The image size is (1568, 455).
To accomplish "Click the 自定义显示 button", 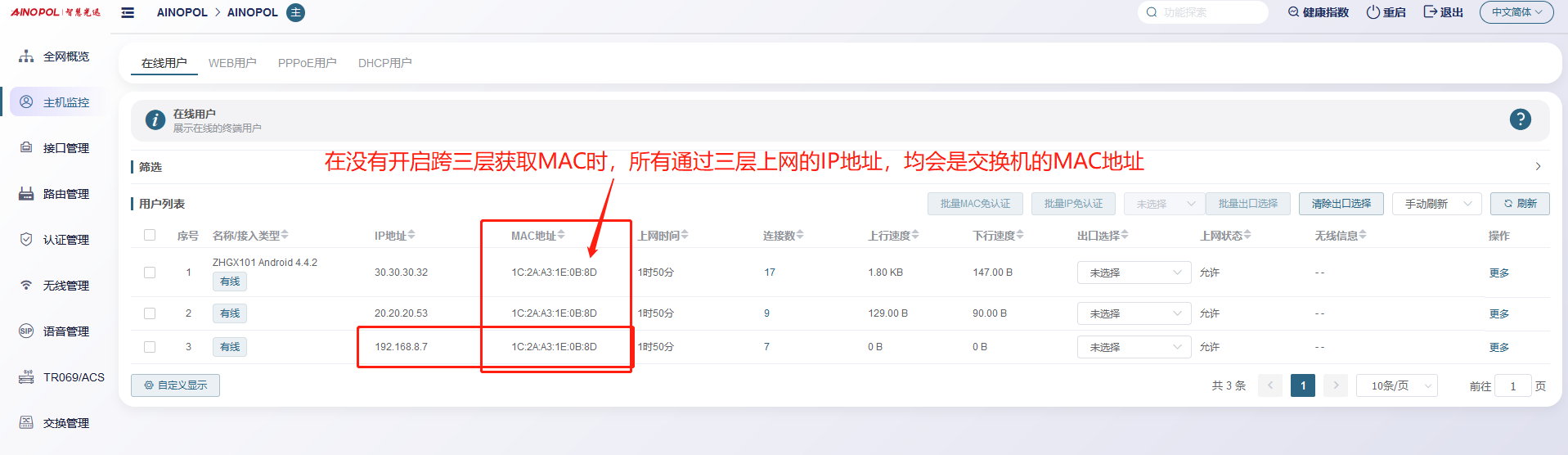I will (x=175, y=385).
